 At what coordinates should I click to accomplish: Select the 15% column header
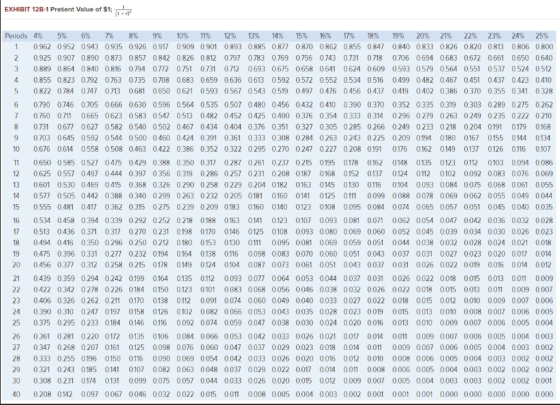click(x=301, y=36)
